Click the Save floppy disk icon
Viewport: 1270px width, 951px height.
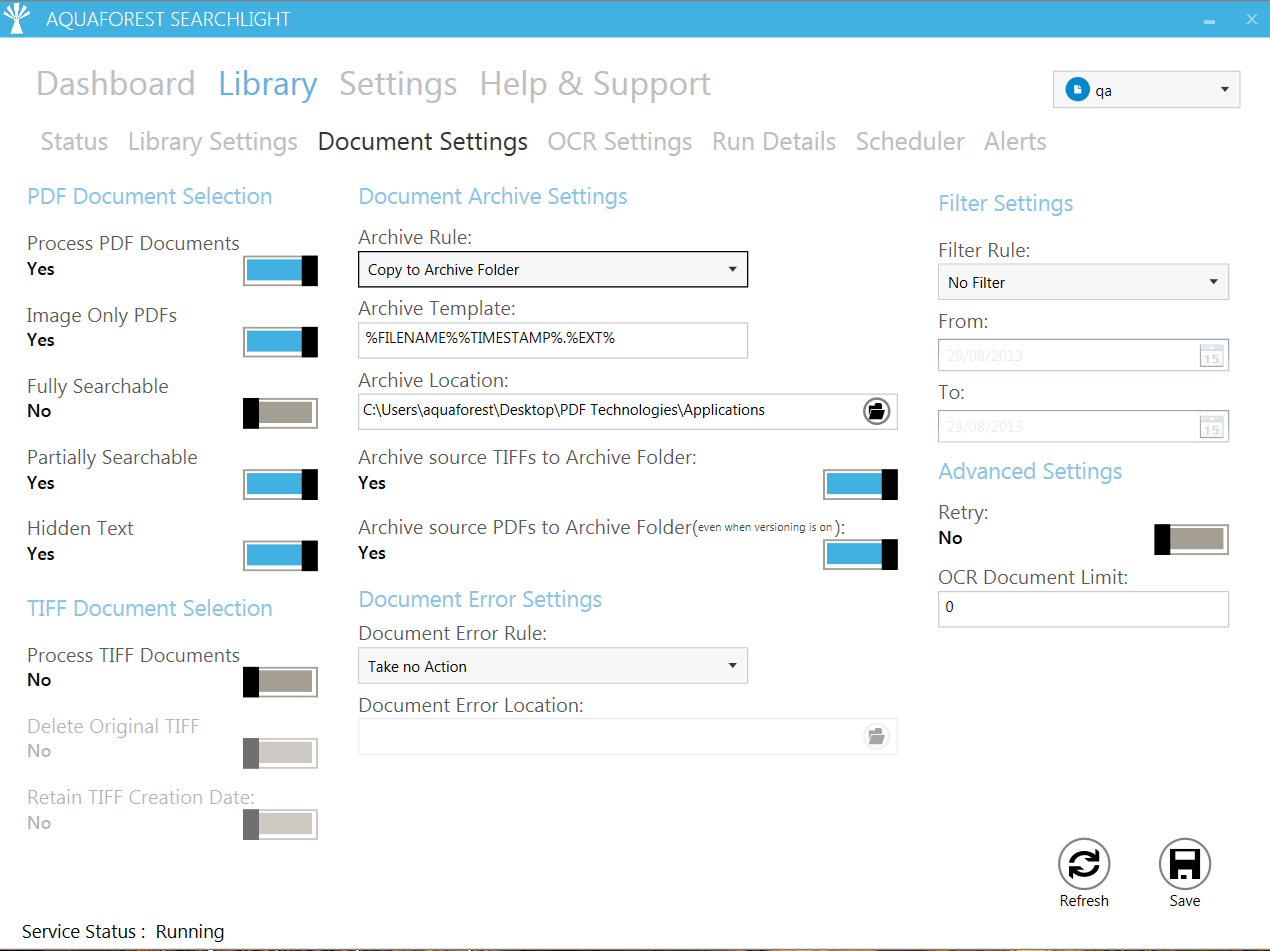tap(1185, 864)
